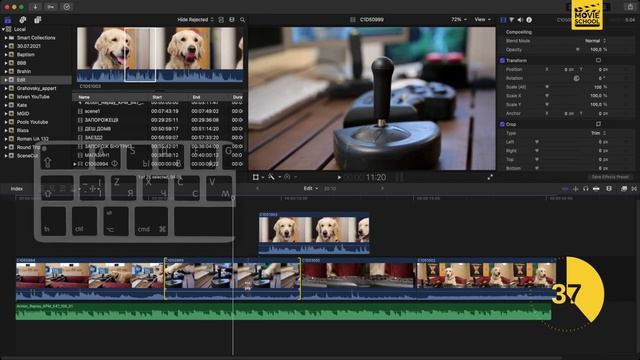Collapse the Local library triangle

[3, 29]
